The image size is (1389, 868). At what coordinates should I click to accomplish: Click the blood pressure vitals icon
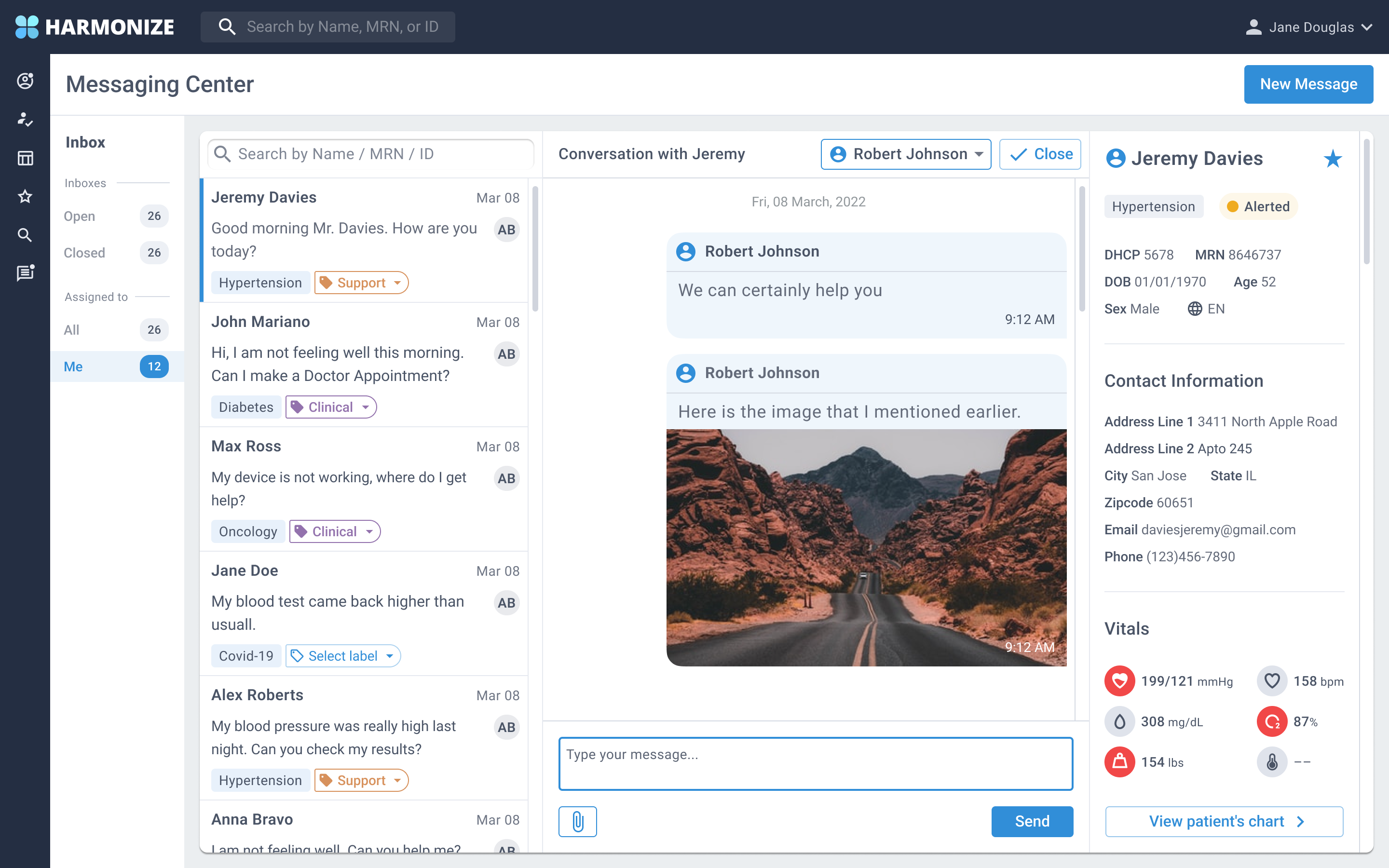tap(1119, 681)
